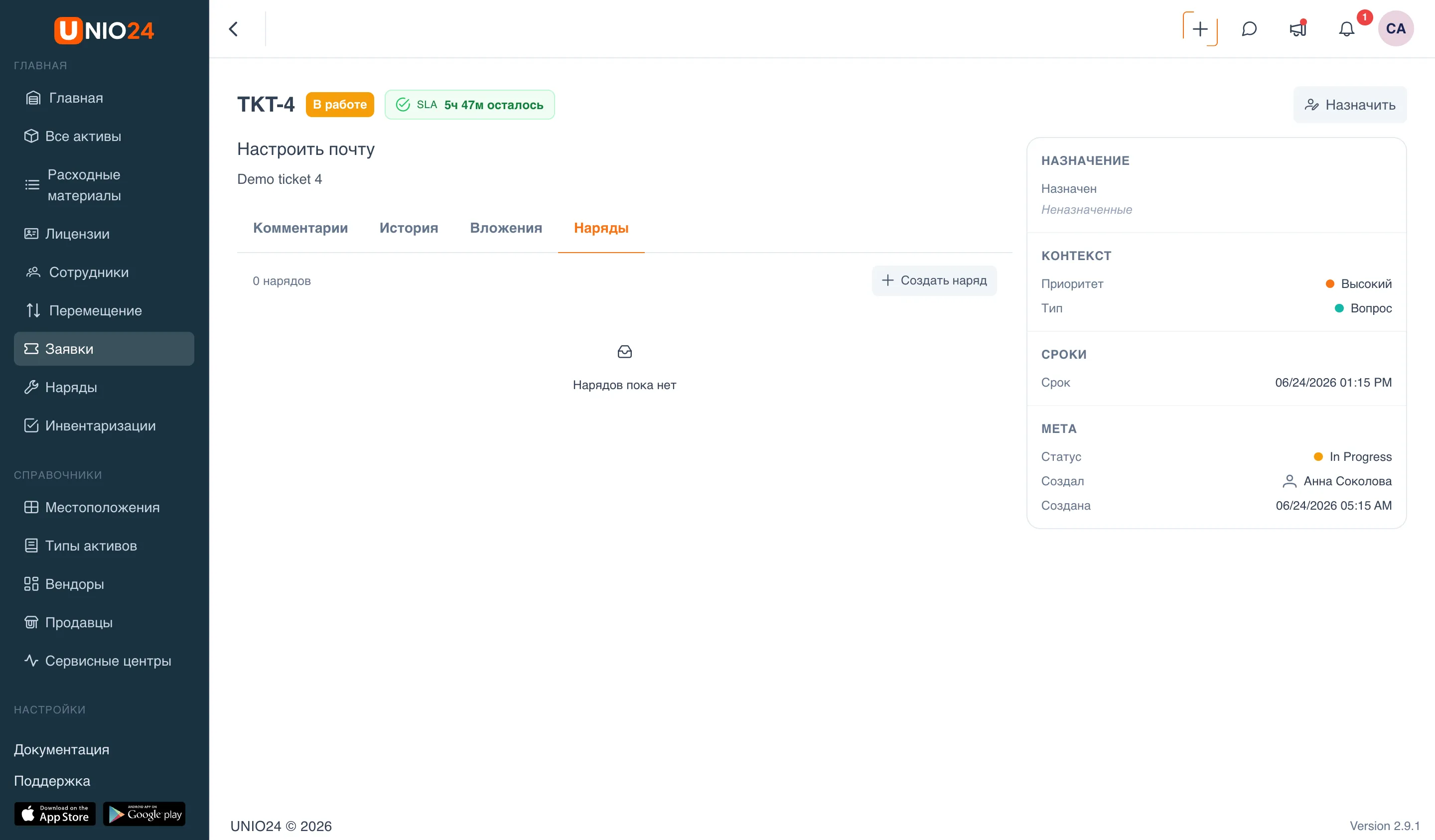Image resolution: width=1435 pixels, height=840 pixels.
Task: Switch to the Вложения tab
Action: click(x=506, y=228)
